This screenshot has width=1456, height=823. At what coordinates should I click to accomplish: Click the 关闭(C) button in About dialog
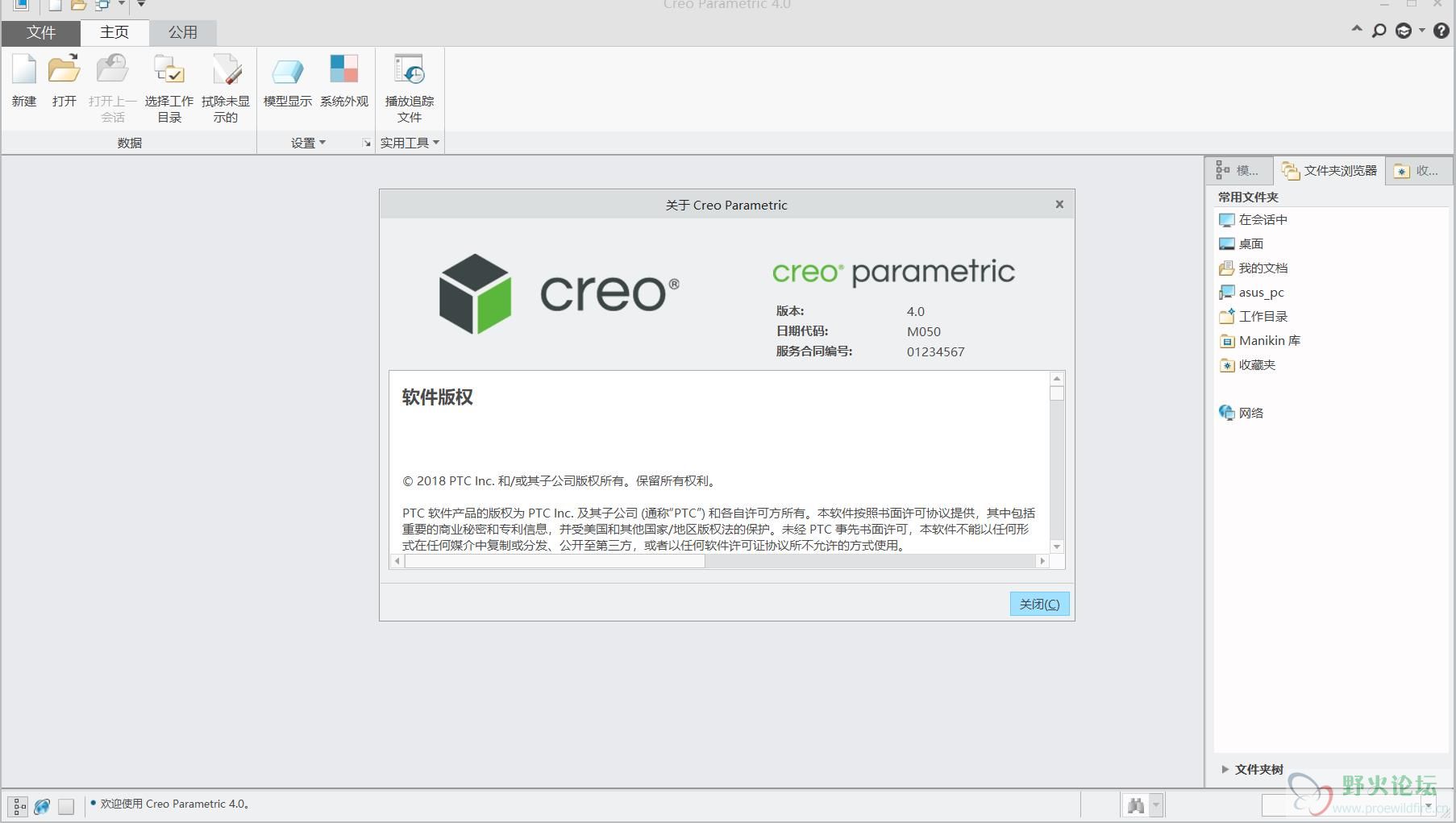(x=1039, y=604)
